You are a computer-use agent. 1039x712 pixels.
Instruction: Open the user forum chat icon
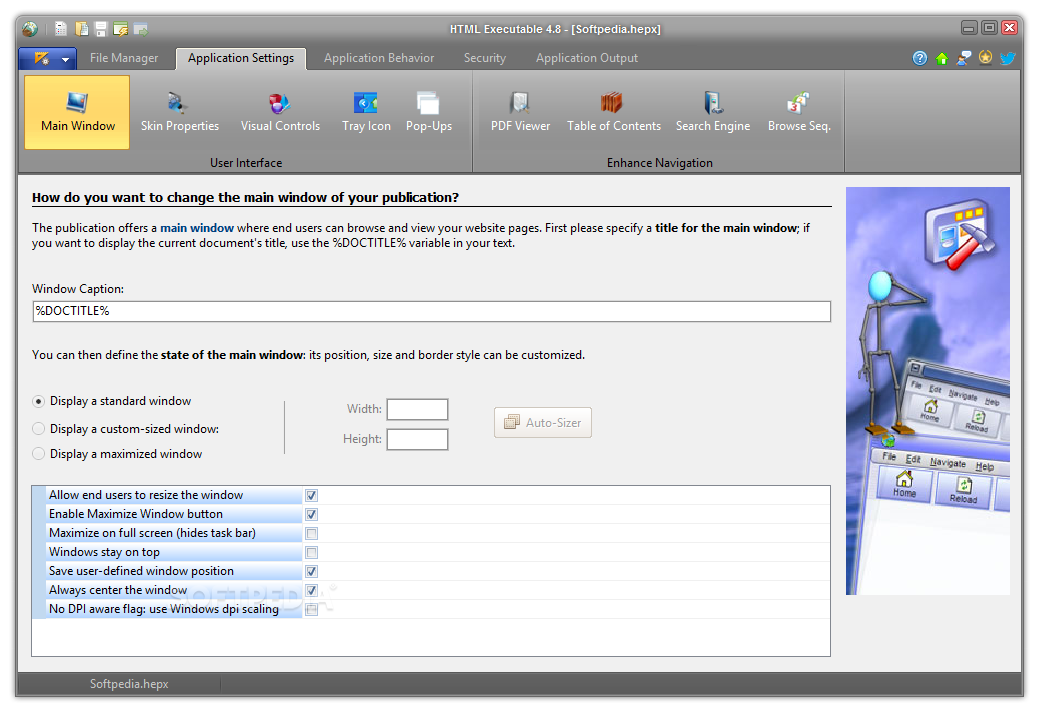click(964, 58)
